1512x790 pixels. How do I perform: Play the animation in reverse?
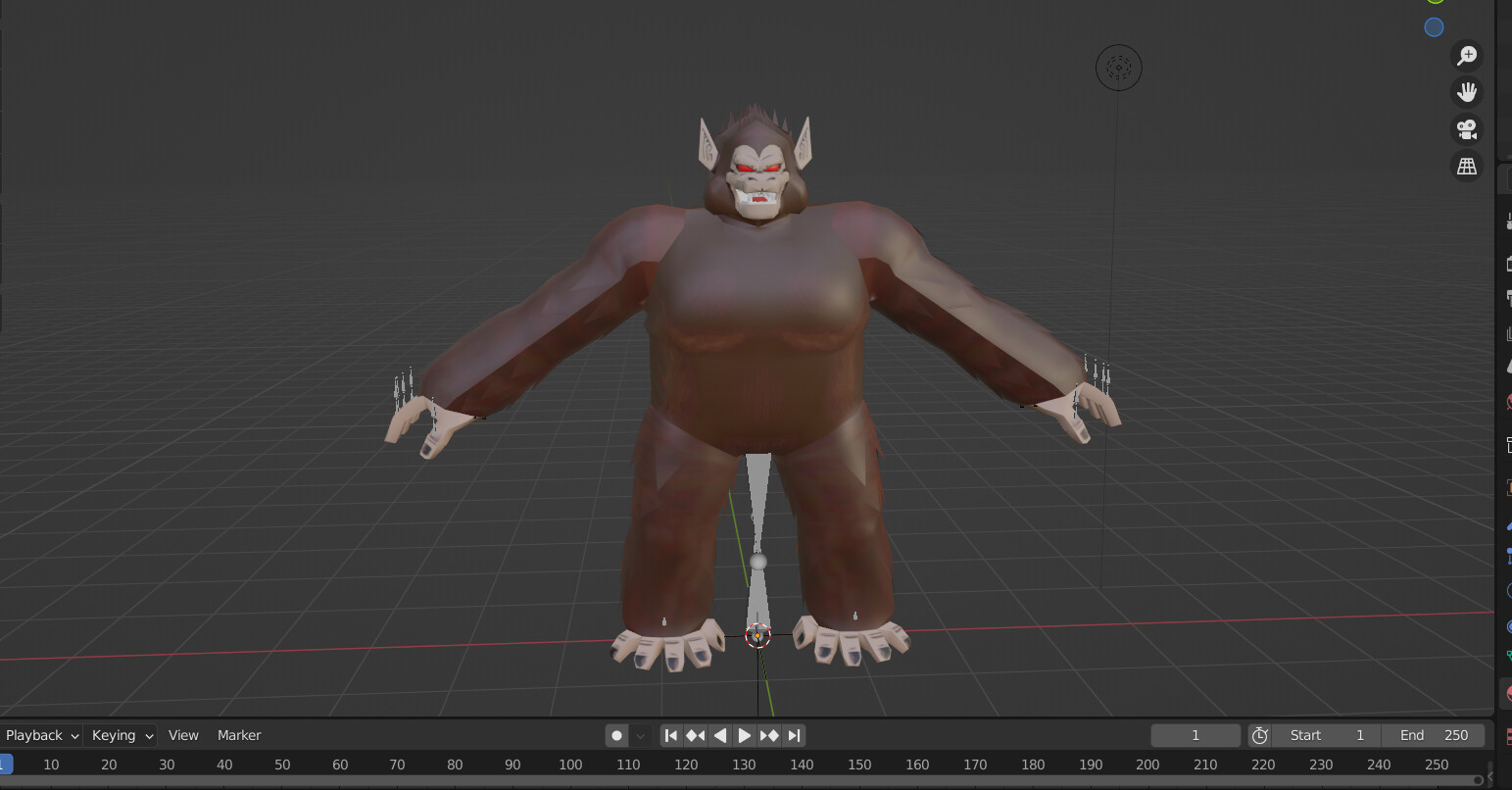(x=720, y=735)
